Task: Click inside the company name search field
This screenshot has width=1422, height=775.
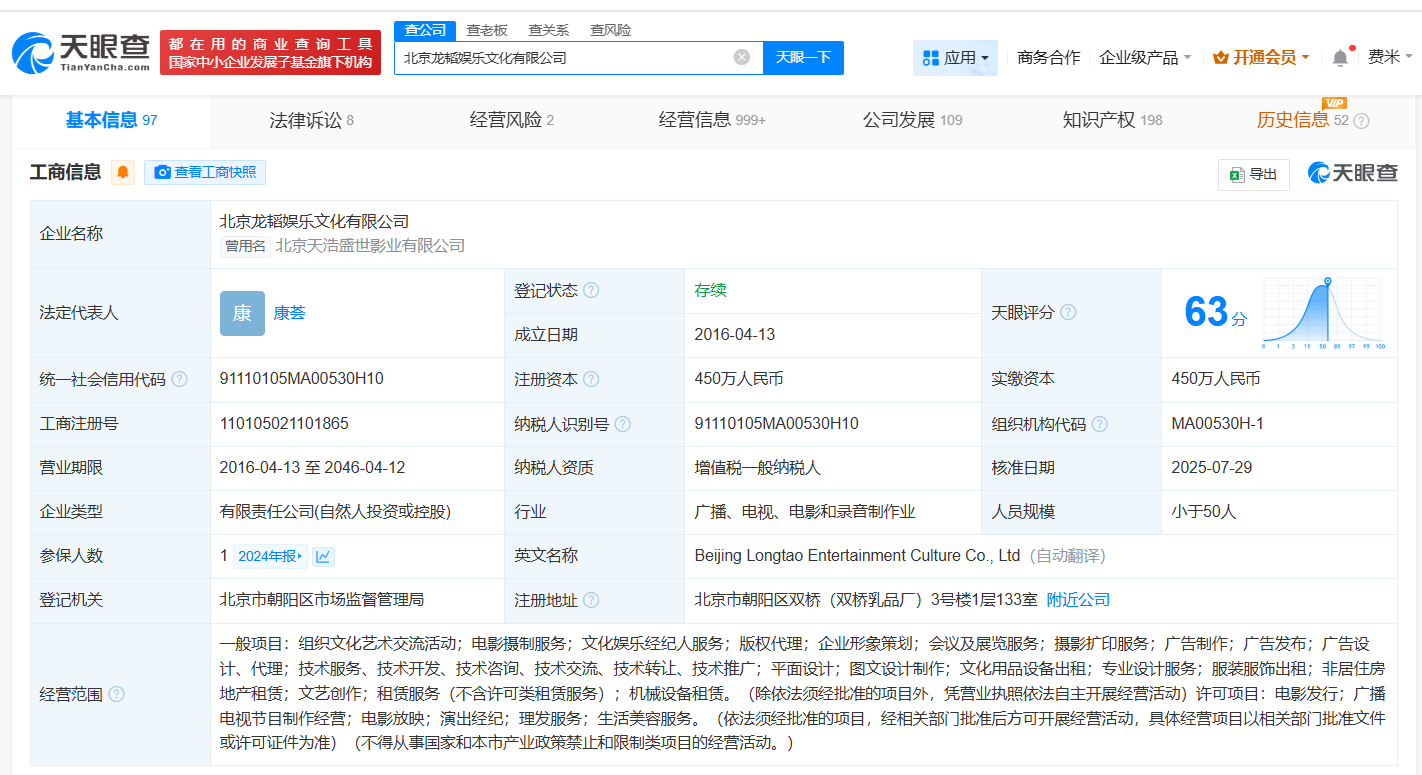Action: tap(560, 57)
